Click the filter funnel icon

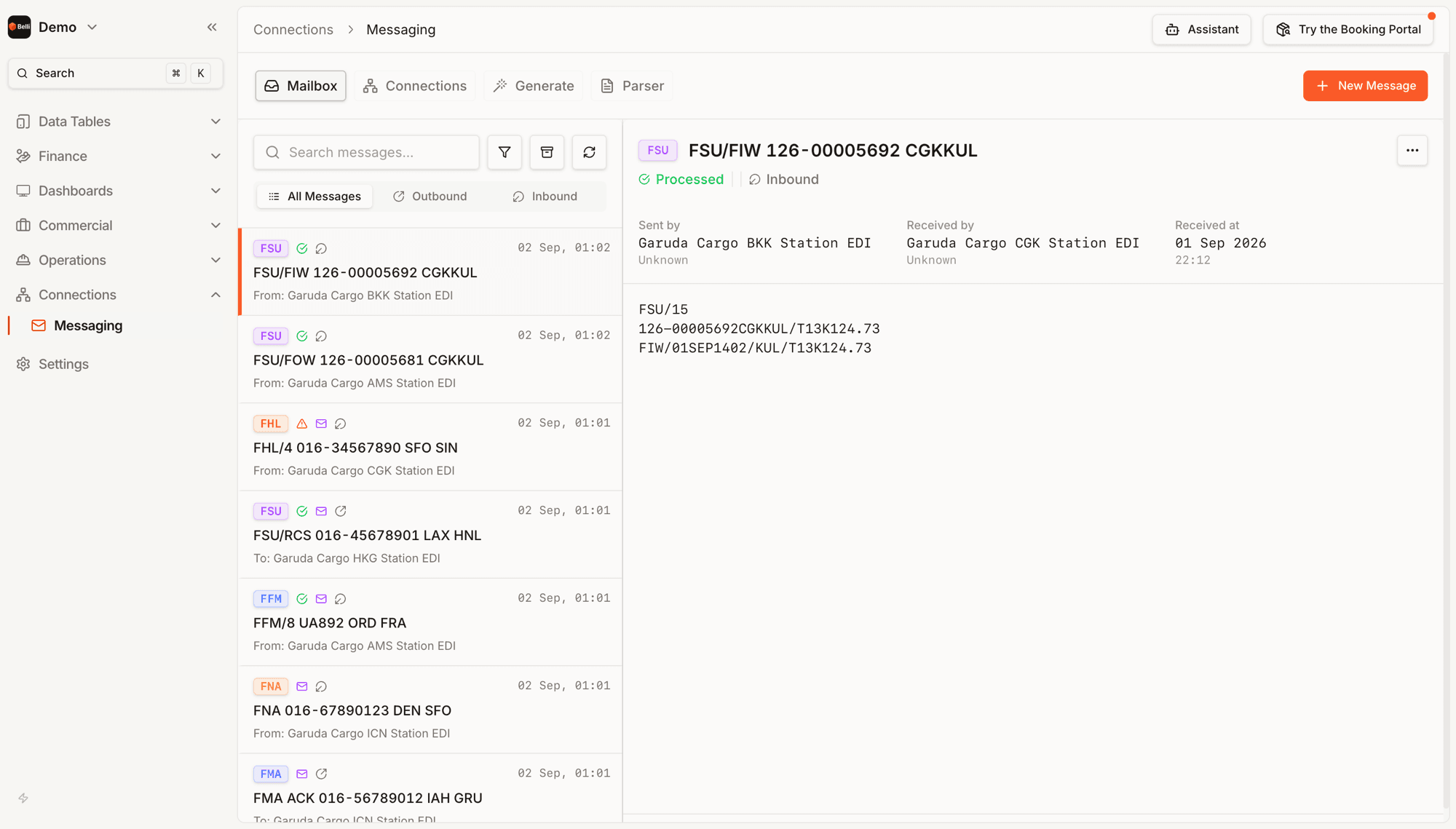[x=505, y=152]
